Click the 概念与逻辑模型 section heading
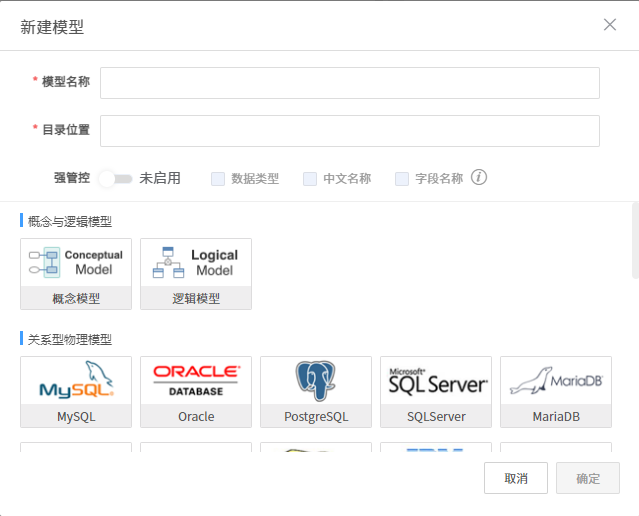Screen dimensions: 639x516 [x=70, y=221]
